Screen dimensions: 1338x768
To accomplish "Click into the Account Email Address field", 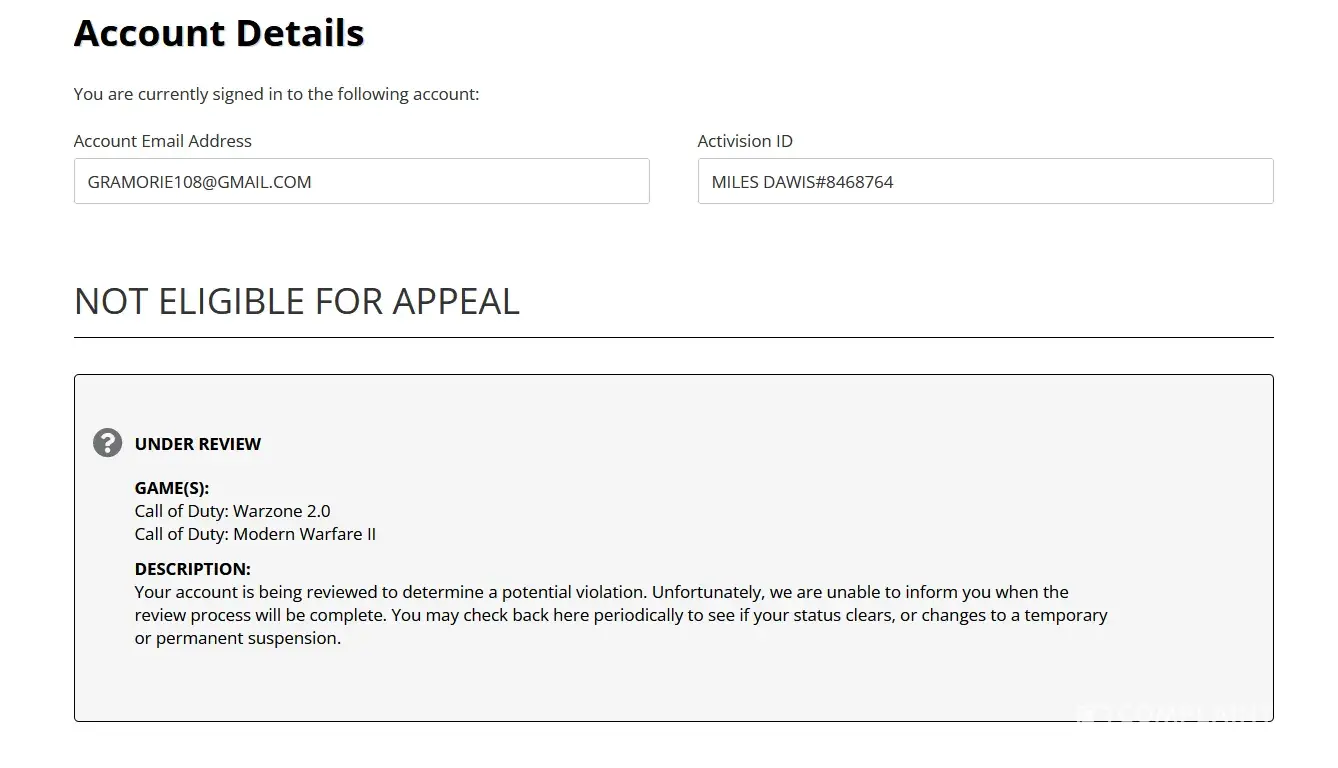I will coord(361,182).
